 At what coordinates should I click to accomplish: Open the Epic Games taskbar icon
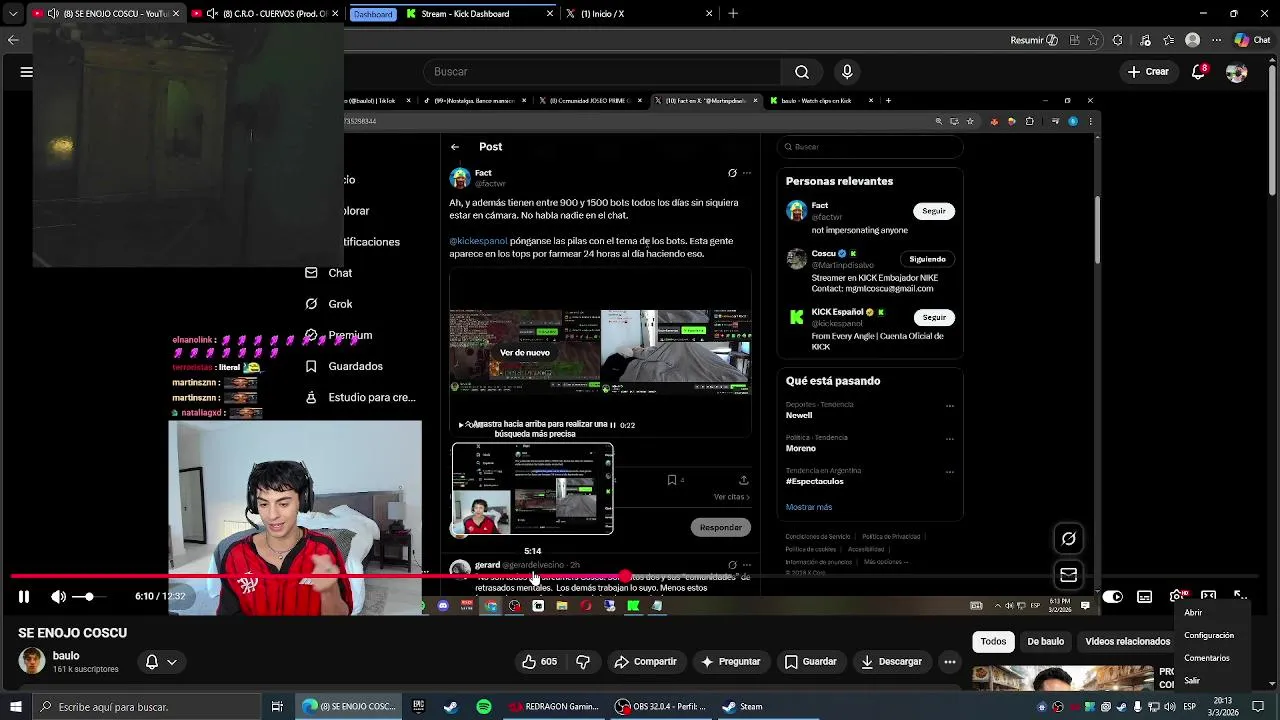[418, 707]
